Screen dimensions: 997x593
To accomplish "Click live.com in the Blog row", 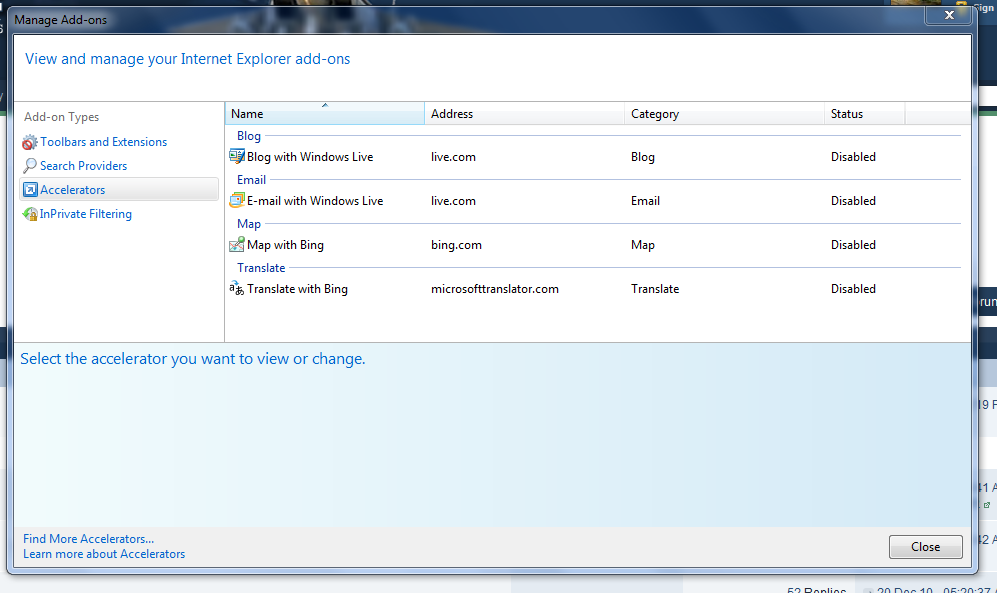I will (x=453, y=157).
